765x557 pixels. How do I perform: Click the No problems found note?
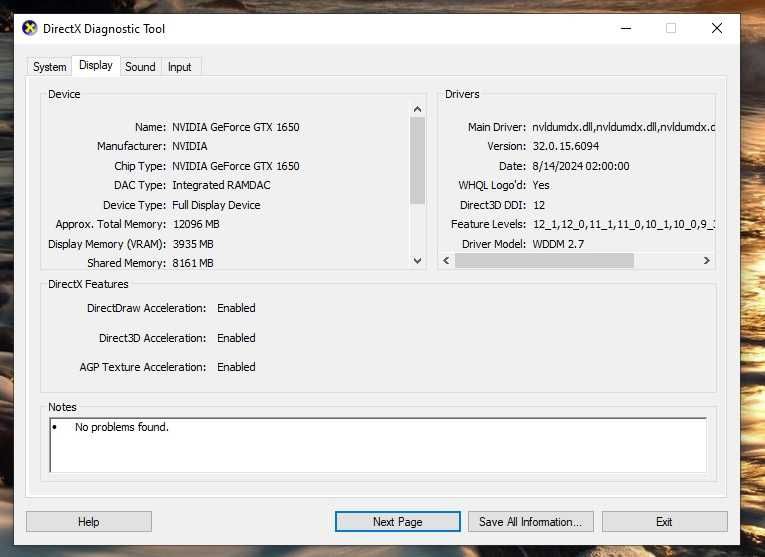pos(121,427)
